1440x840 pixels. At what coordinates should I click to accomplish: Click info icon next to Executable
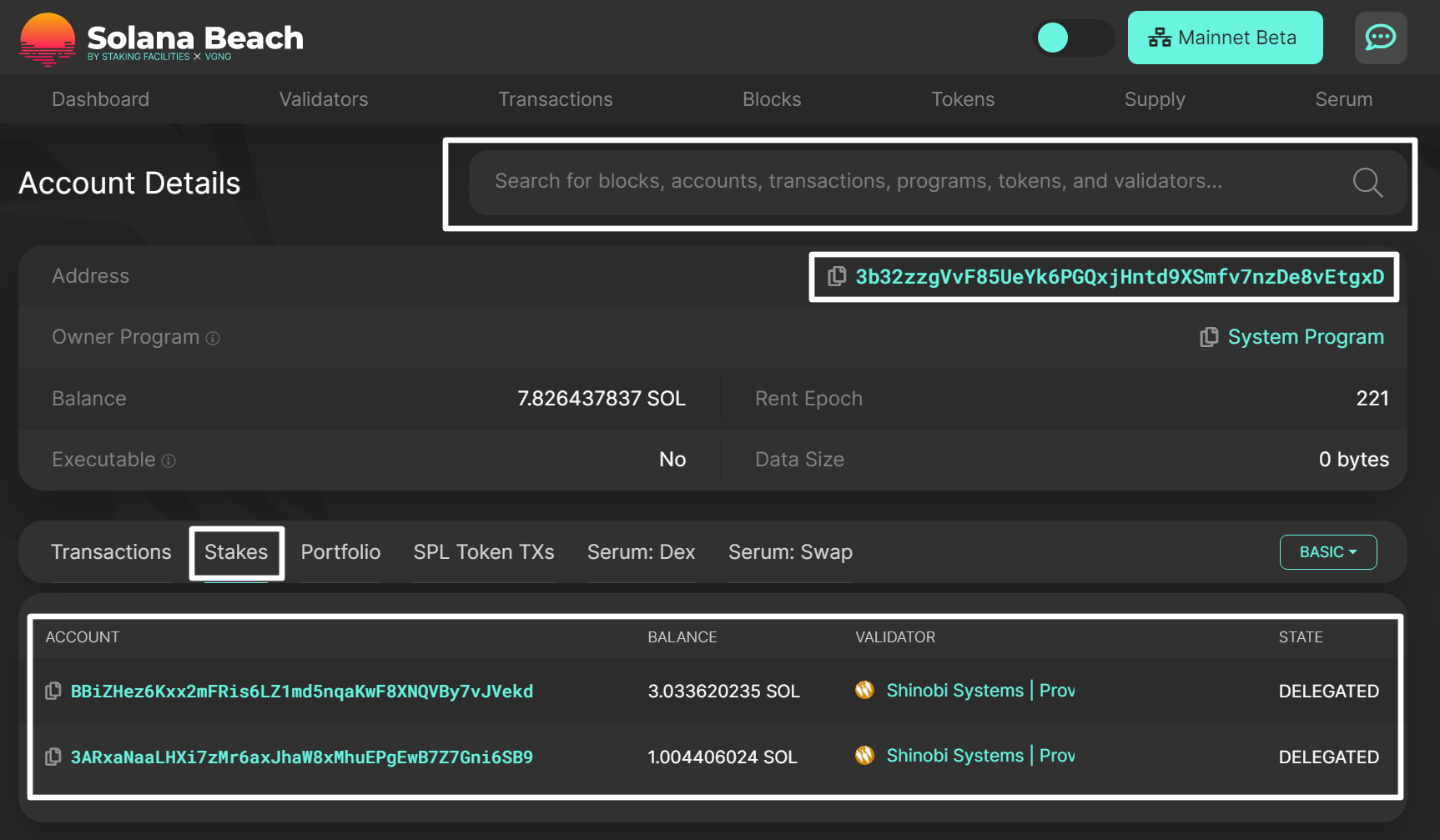(169, 460)
